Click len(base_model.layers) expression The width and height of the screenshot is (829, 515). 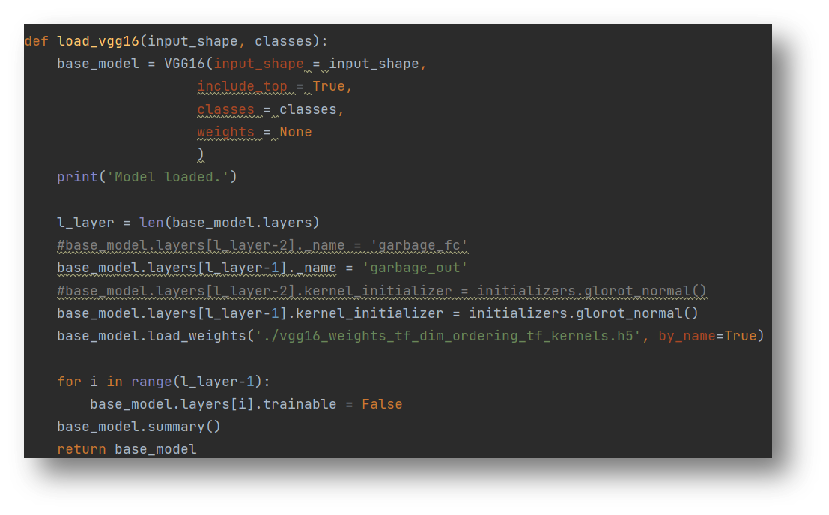(x=229, y=223)
